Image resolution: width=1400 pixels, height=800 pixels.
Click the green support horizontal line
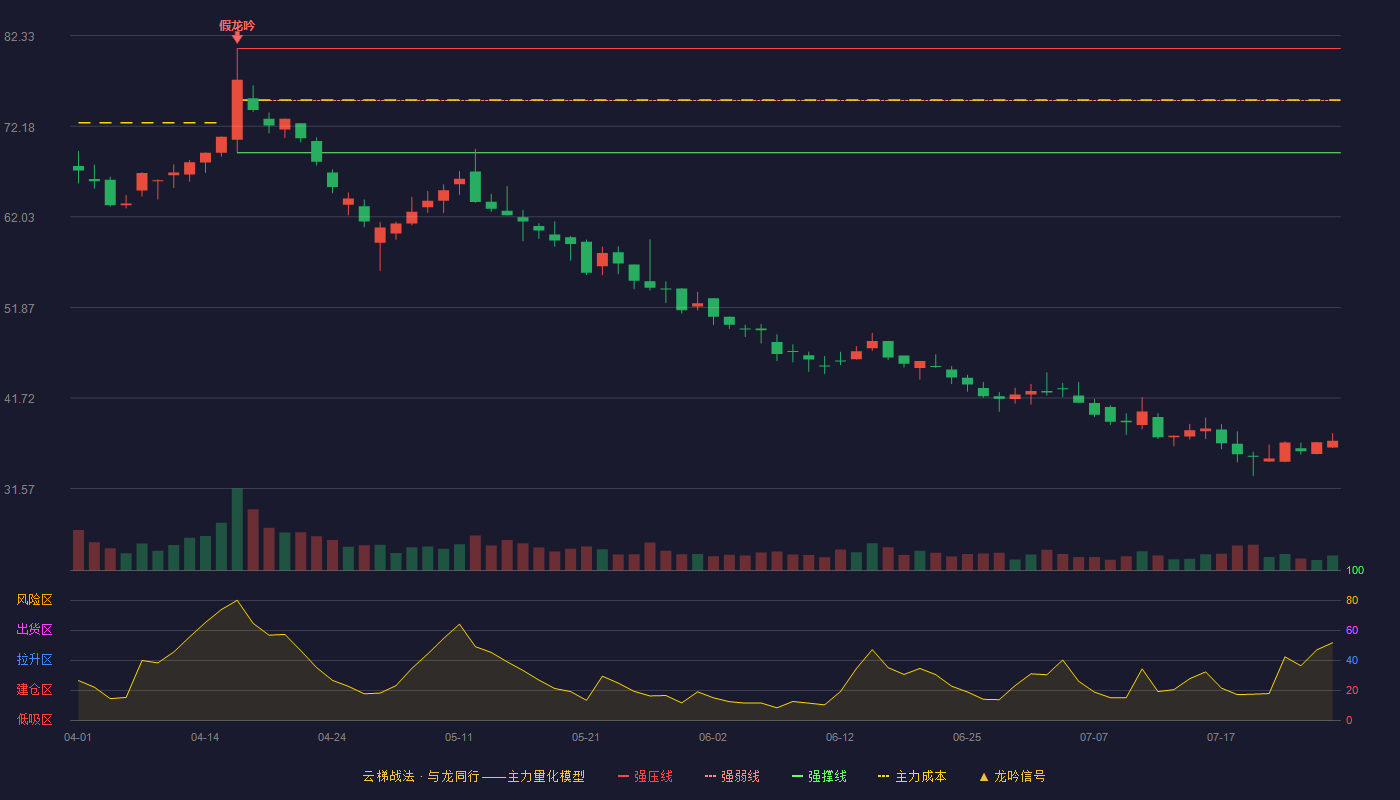click(x=789, y=153)
